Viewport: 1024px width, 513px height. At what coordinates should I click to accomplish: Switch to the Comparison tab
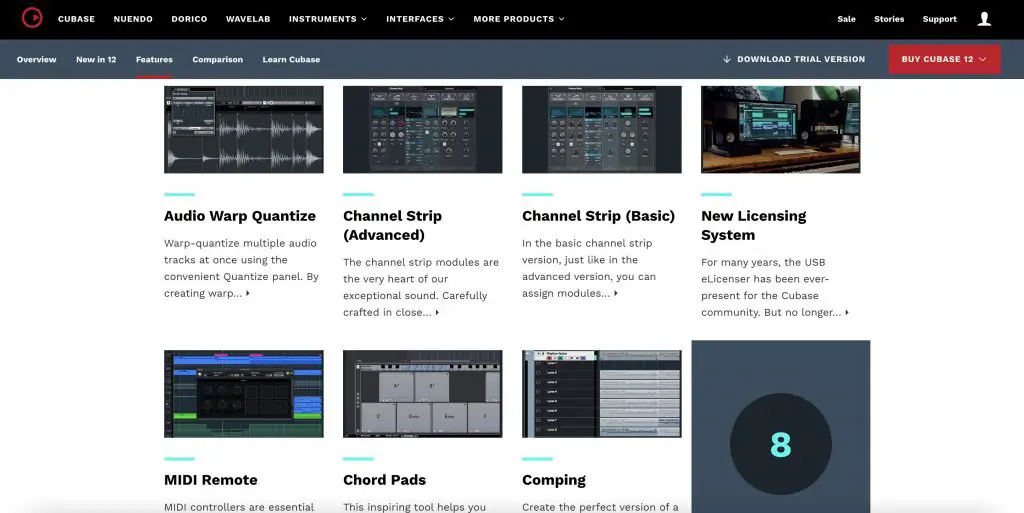pos(217,59)
